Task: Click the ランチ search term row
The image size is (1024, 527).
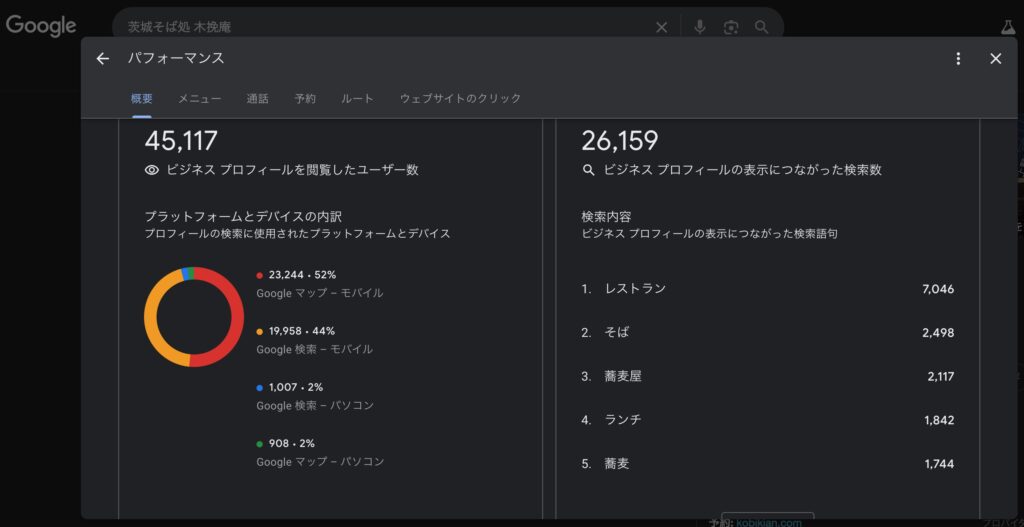Action: (x=768, y=420)
